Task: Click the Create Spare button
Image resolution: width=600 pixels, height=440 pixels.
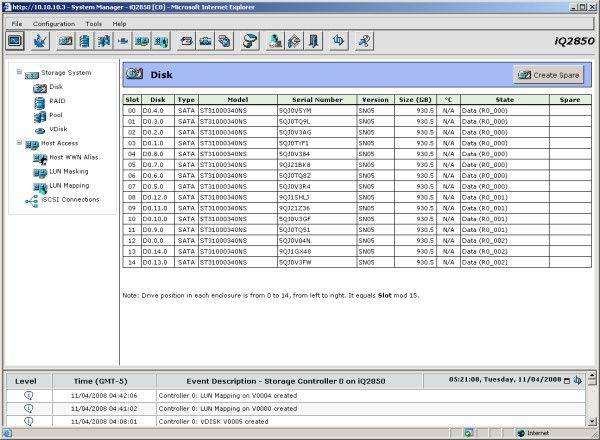Action: point(549,75)
